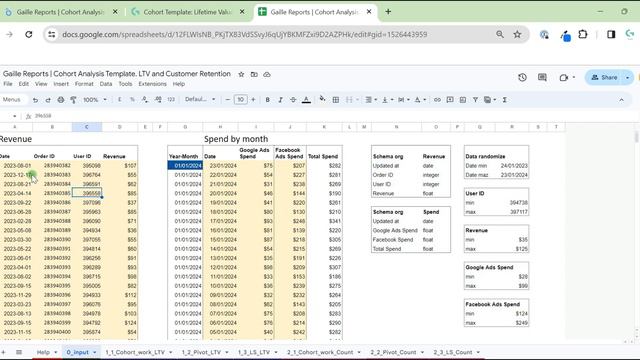Image resolution: width=640 pixels, height=360 pixels.
Task: Open the filter views dropdown
Action: pyautogui.click(x=489, y=100)
